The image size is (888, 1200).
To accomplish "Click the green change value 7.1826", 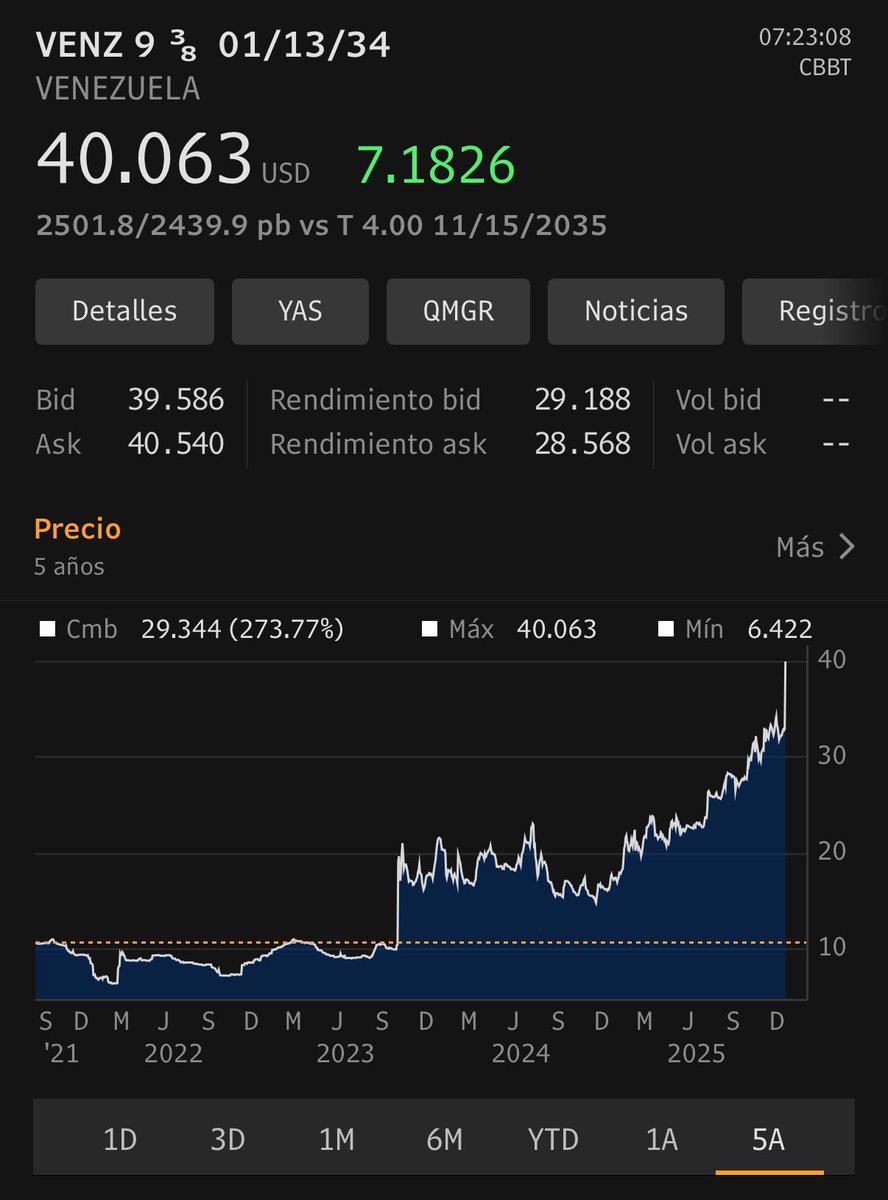I will pos(436,166).
